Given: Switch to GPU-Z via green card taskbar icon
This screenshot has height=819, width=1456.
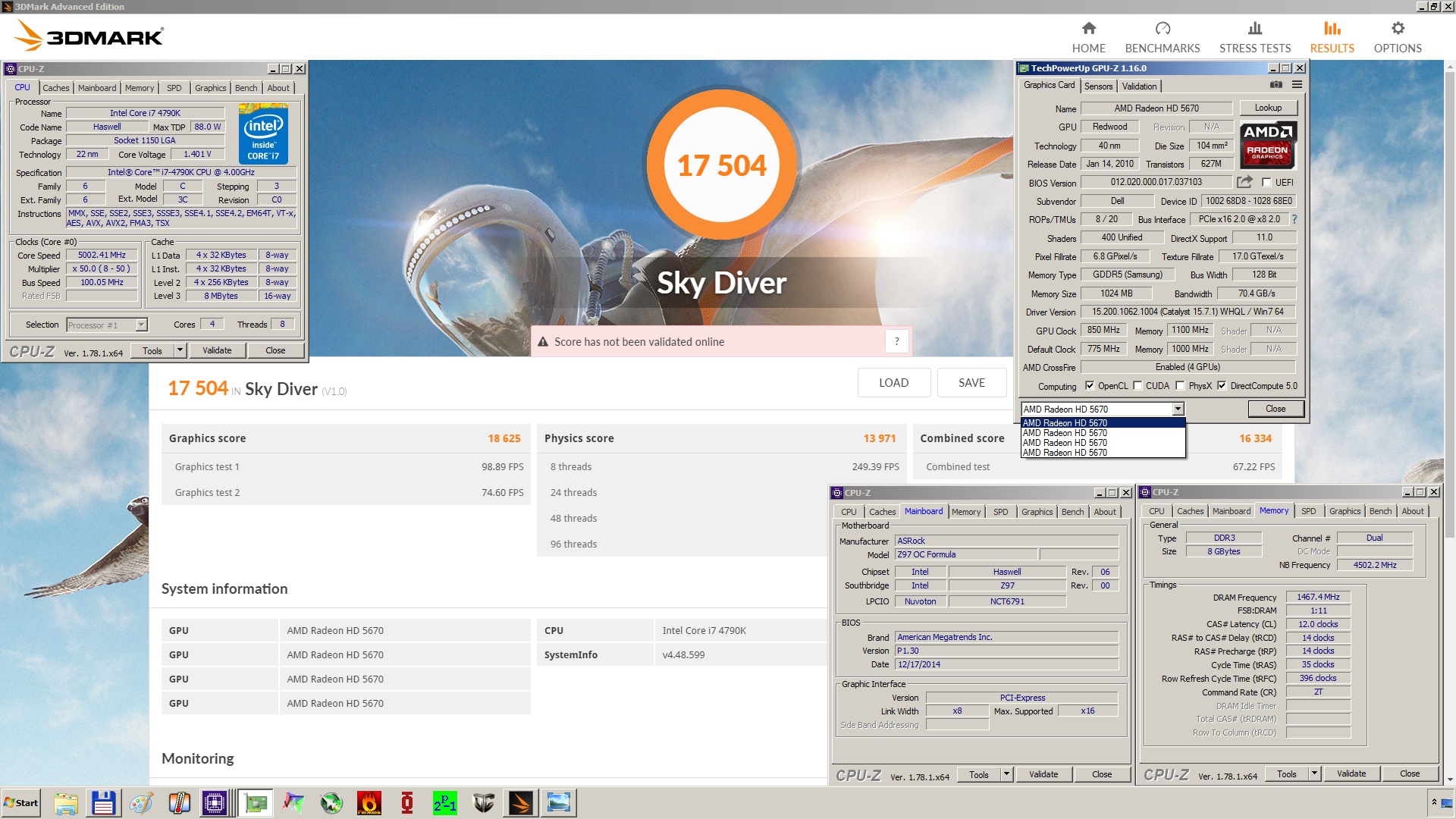Looking at the screenshot, I should point(256,803).
